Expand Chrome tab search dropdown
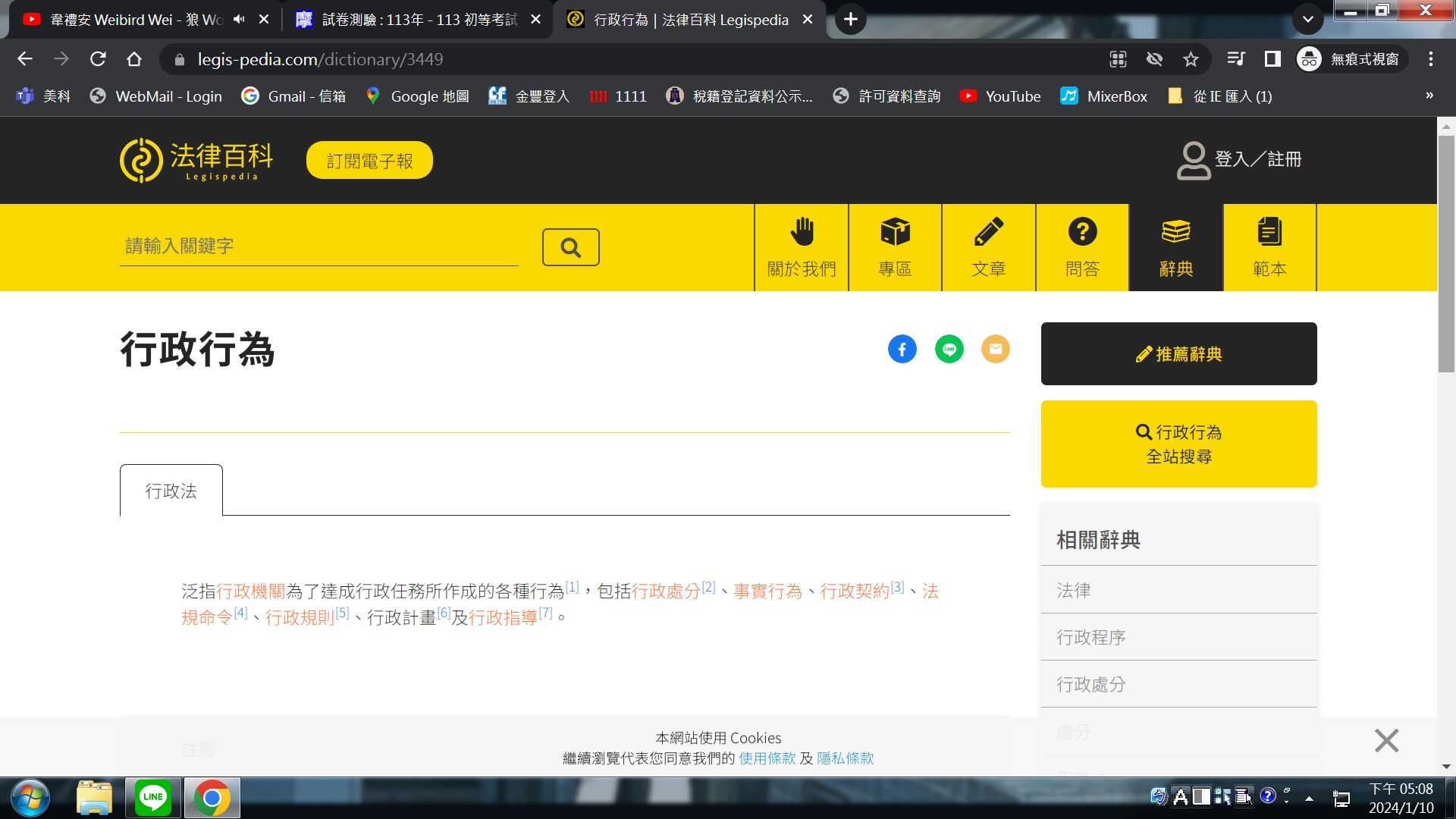Image resolution: width=1456 pixels, height=819 pixels. pos(1307,20)
